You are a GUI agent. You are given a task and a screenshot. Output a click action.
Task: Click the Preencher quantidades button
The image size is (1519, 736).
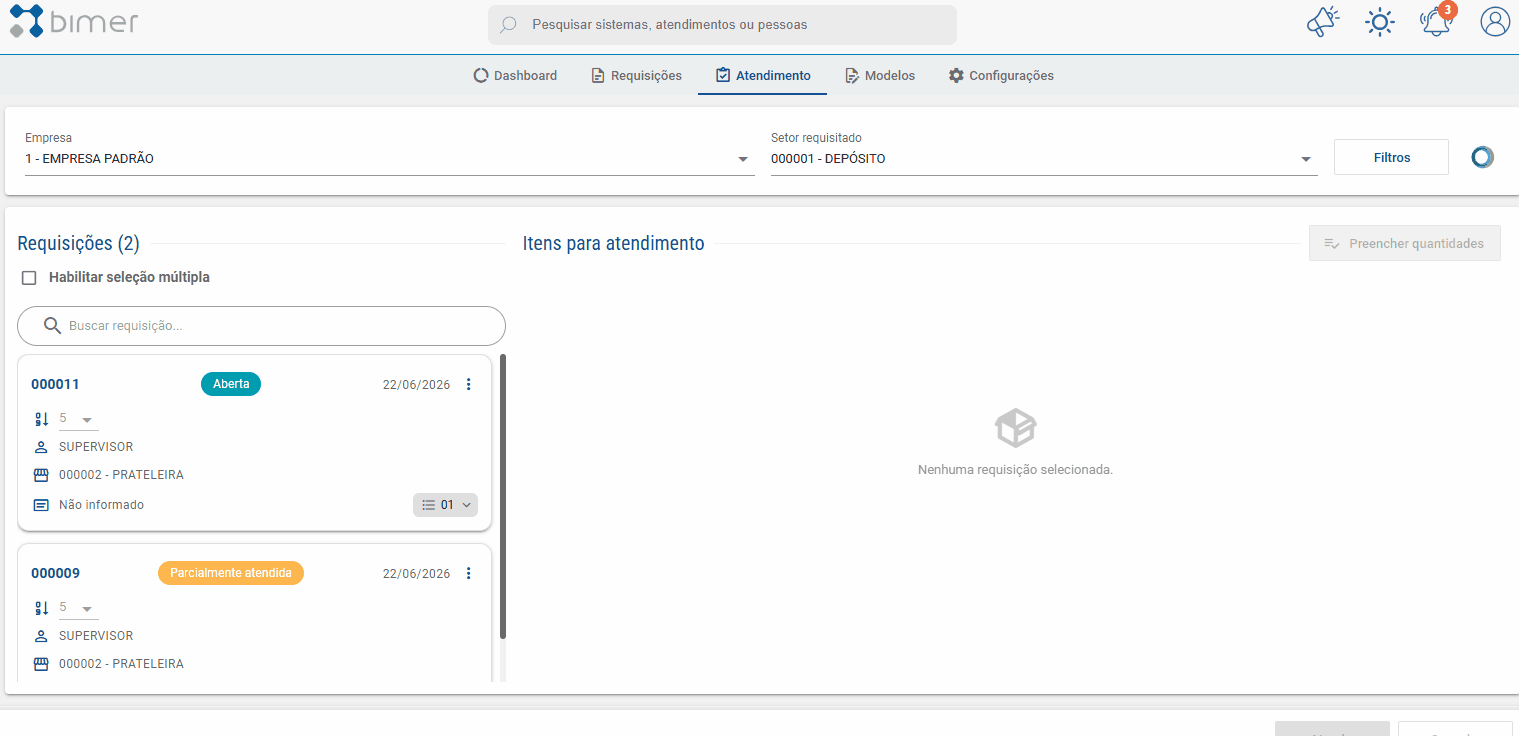1405,243
